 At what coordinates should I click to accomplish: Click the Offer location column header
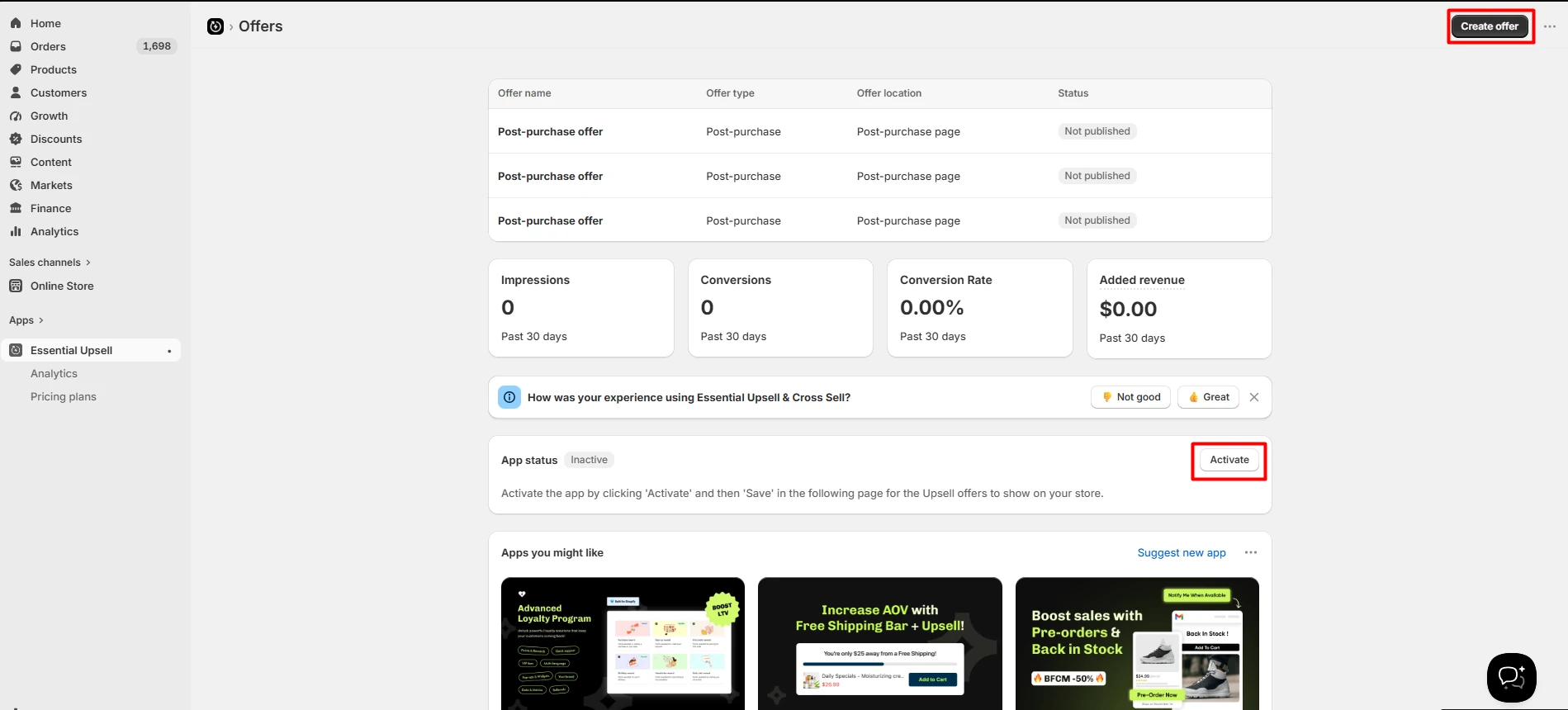889,93
